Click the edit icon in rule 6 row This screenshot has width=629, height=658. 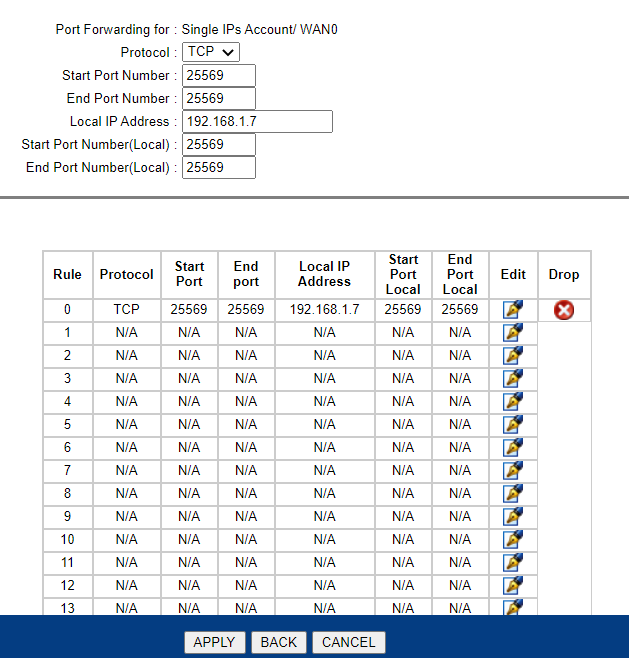point(513,448)
